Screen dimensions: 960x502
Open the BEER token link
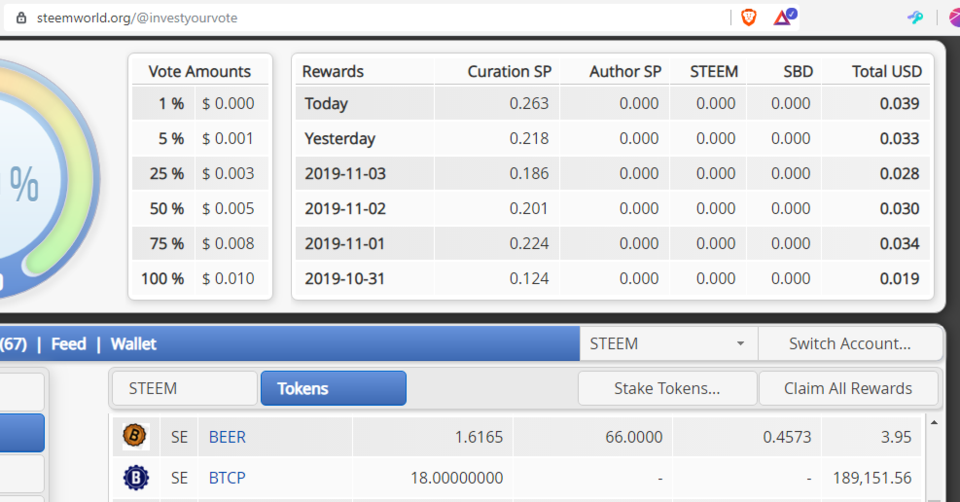pyautogui.click(x=227, y=437)
